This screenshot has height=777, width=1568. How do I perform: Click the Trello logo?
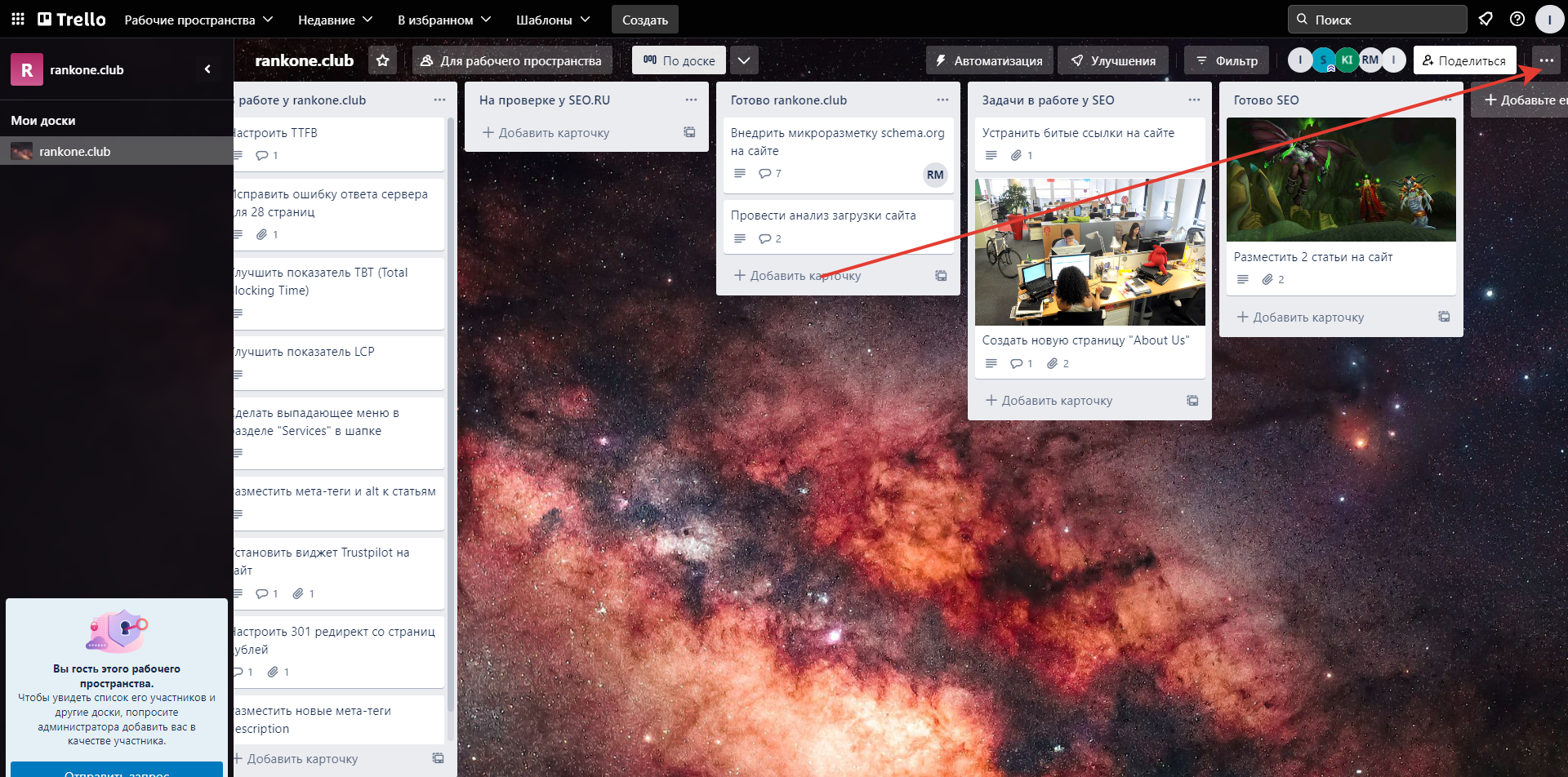coord(72,19)
